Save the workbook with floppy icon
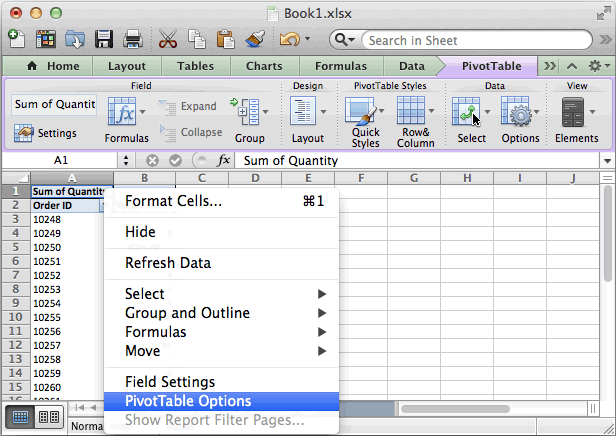The image size is (616, 436). click(x=104, y=39)
